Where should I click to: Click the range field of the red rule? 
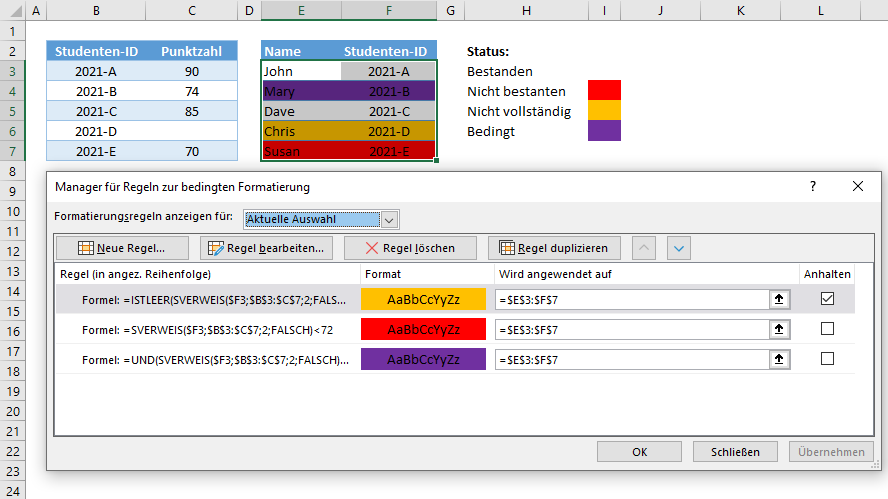coord(632,330)
